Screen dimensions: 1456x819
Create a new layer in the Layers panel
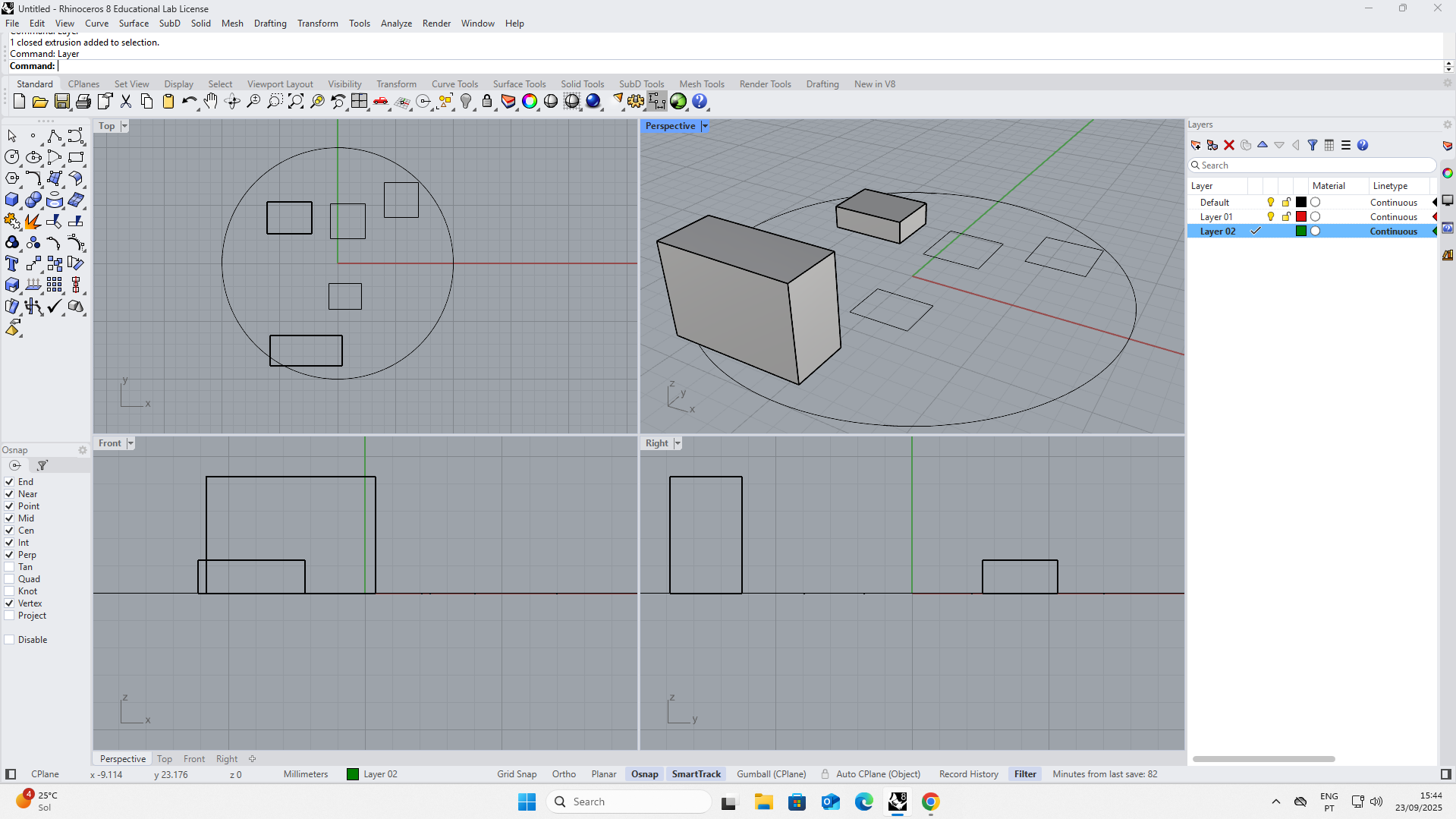click(1196, 145)
